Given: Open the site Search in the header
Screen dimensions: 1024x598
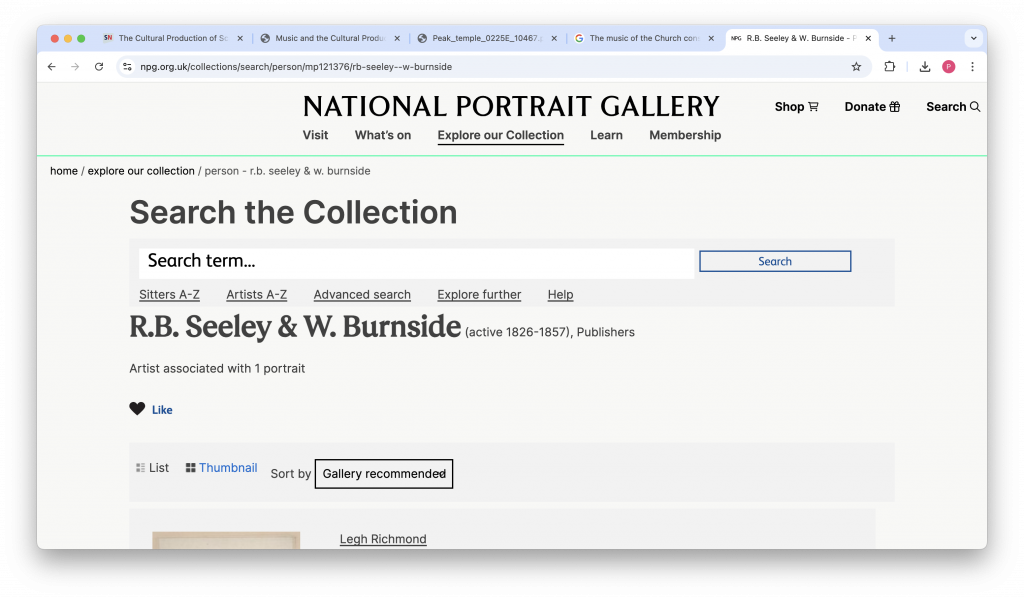Looking at the screenshot, I should click(x=953, y=106).
